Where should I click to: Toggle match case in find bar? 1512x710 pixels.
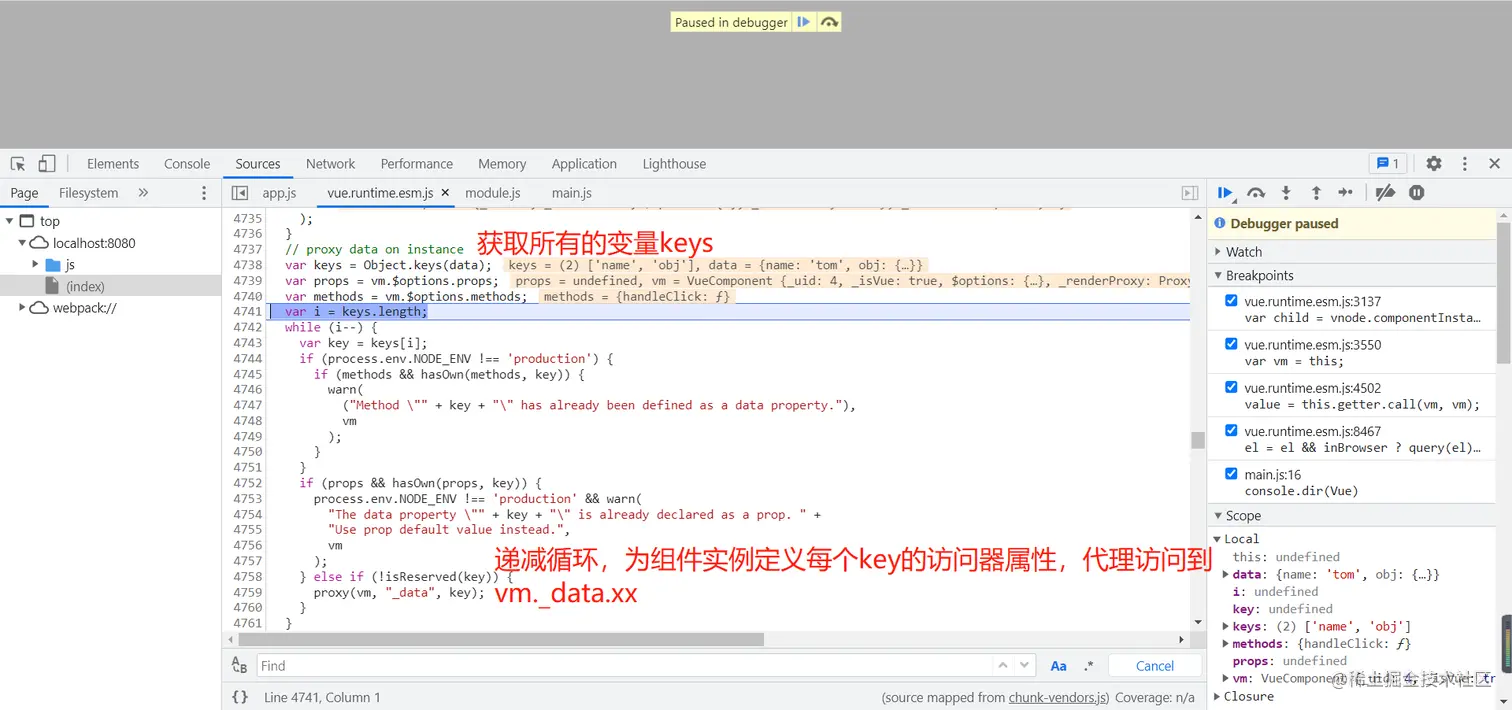(x=1059, y=666)
